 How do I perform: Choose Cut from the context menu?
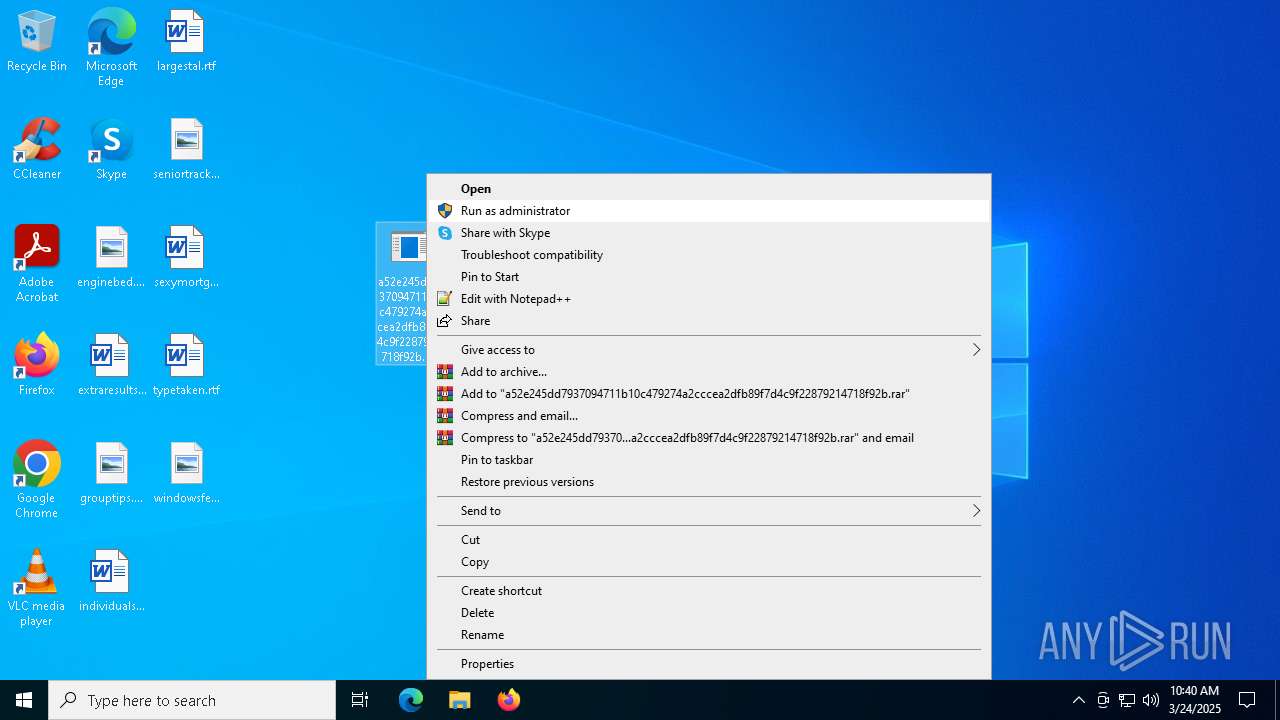coord(709,540)
